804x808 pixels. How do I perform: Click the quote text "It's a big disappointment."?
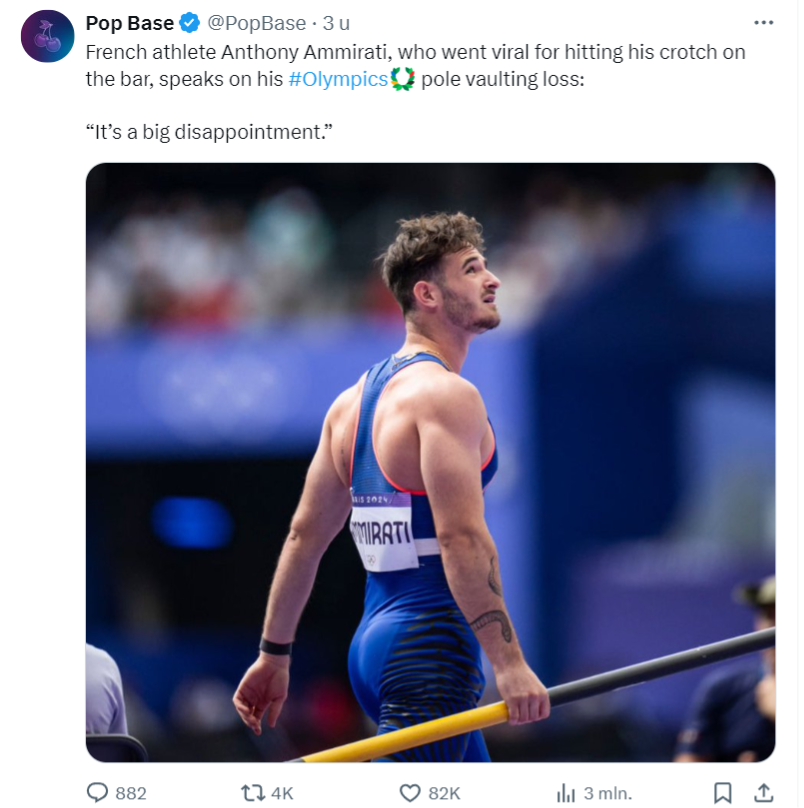209,132
